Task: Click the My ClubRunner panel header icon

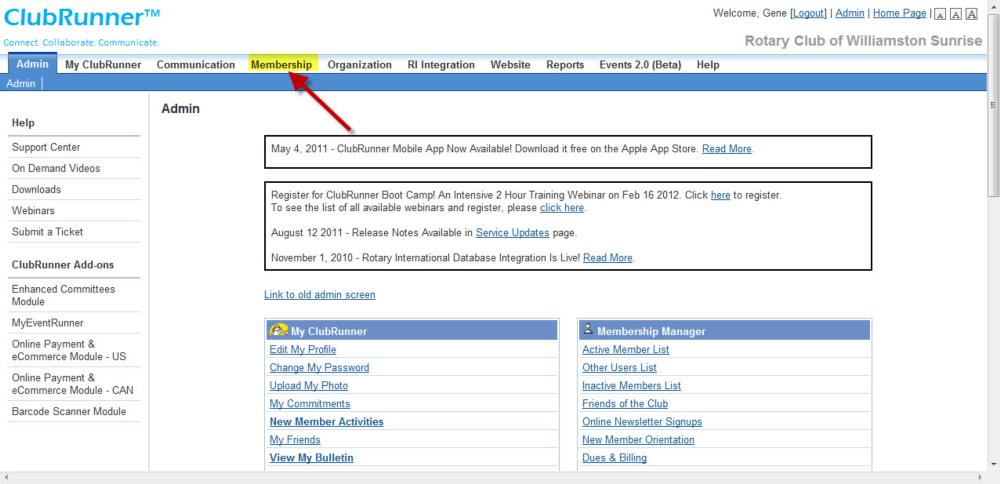Action: [x=279, y=330]
